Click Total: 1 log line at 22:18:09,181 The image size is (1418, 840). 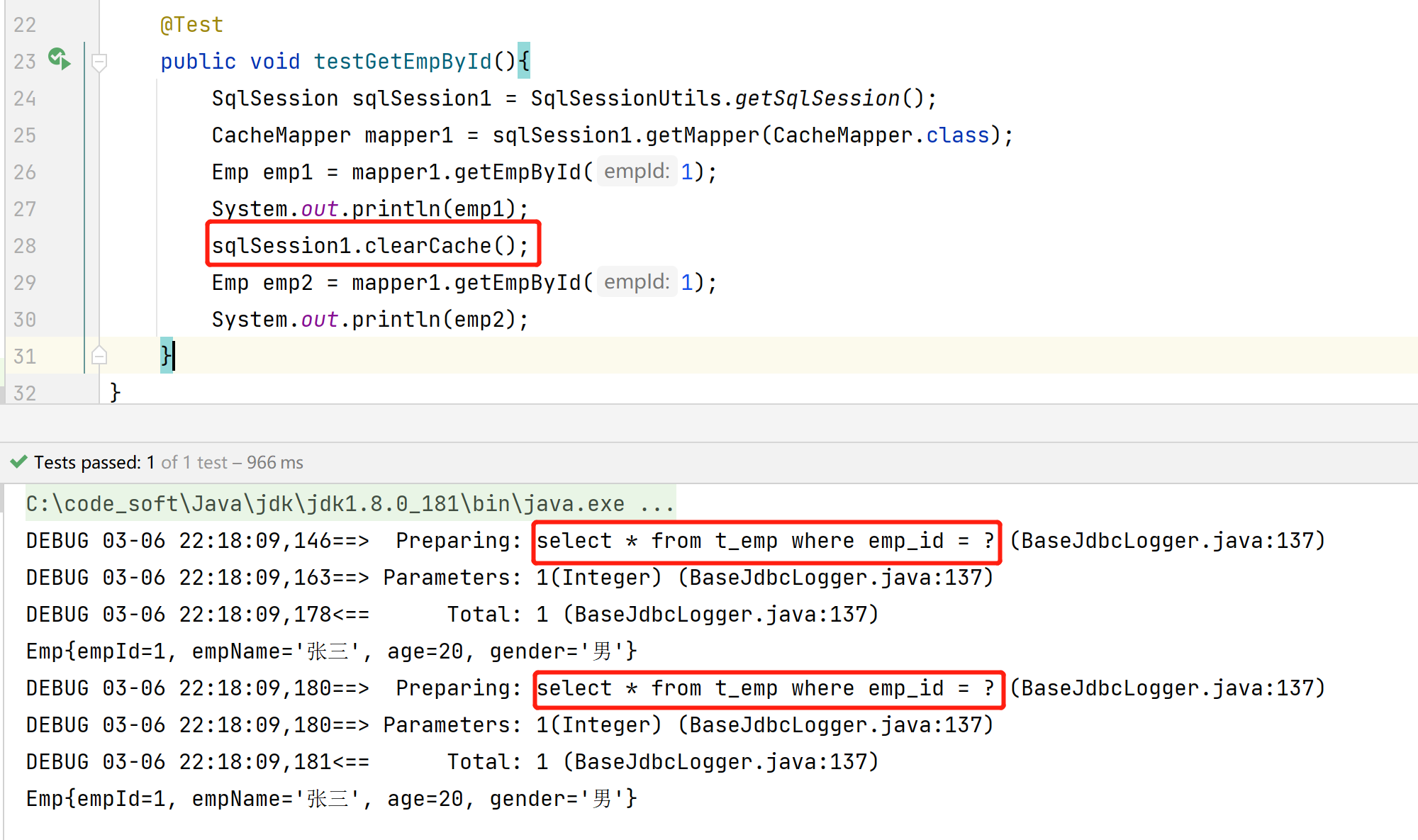coord(452,762)
